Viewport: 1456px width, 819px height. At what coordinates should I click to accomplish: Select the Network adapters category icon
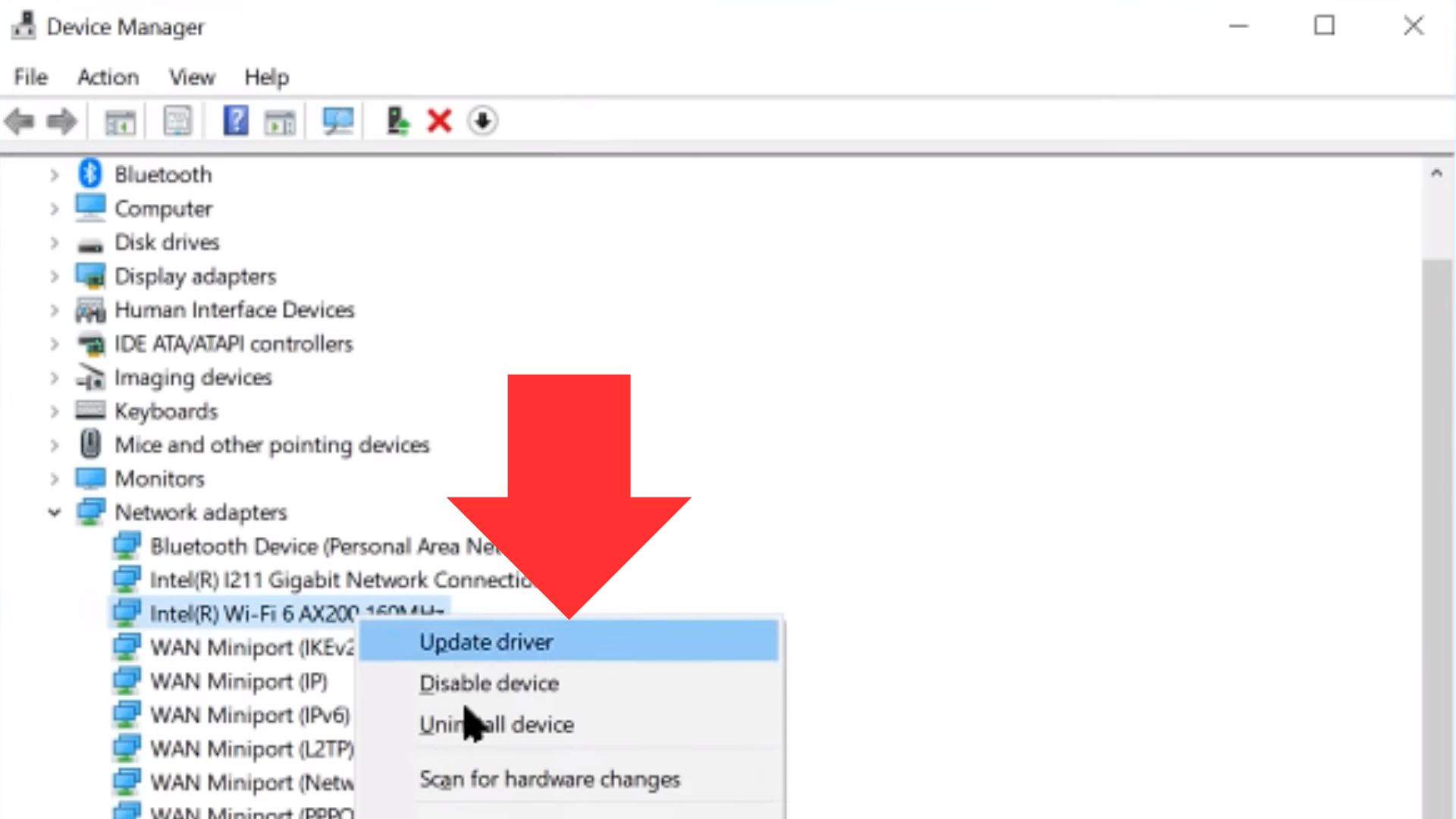point(90,512)
